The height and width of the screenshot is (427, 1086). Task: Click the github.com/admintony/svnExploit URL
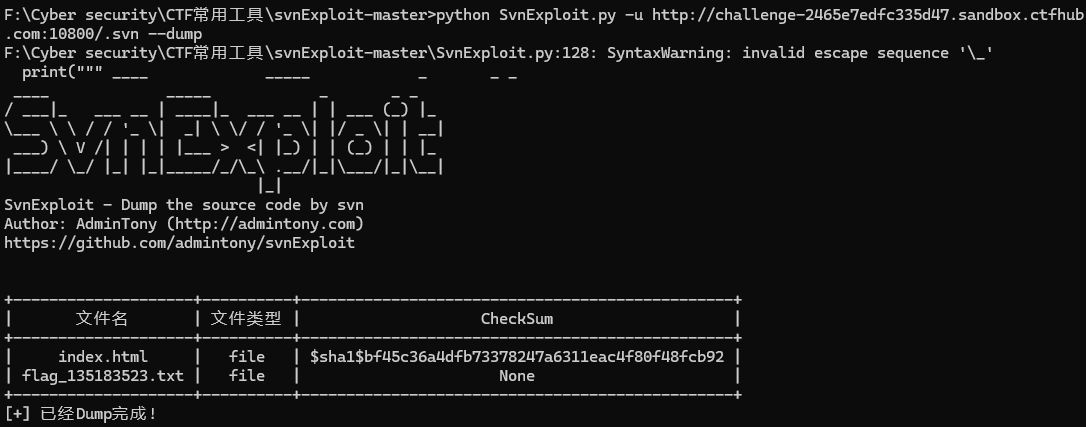pyautogui.click(x=179, y=243)
